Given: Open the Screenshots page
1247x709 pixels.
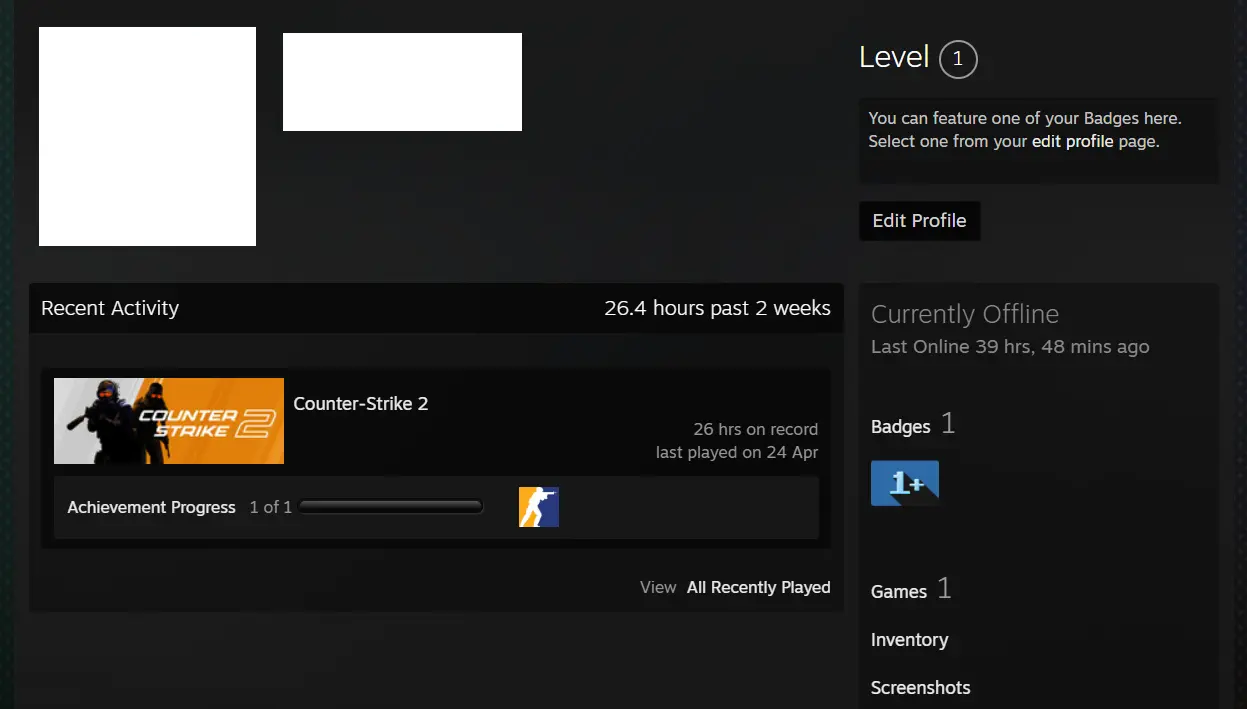Looking at the screenshot, I should [920, 688].
